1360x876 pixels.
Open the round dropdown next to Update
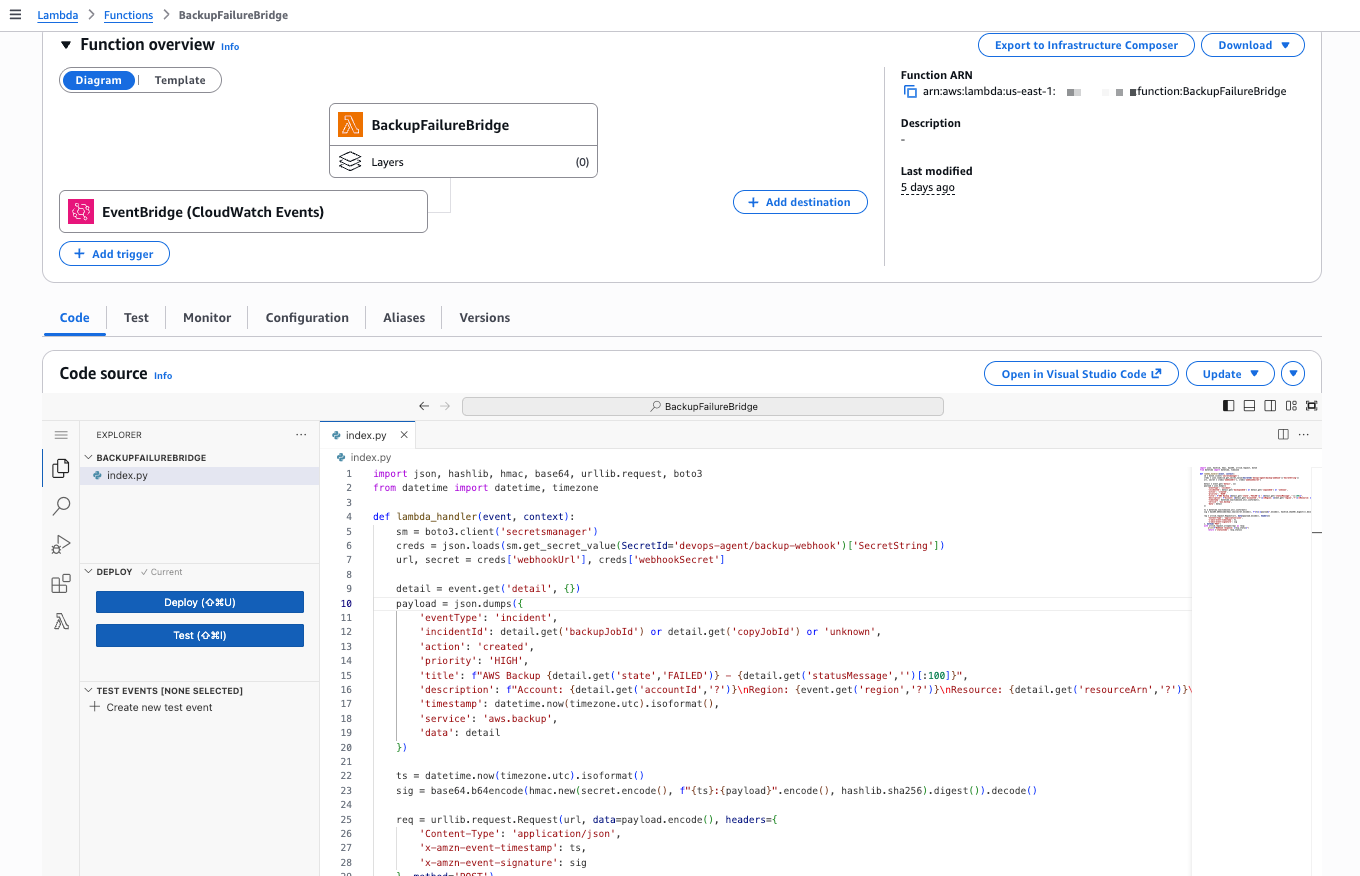(x=1294, y=374)
